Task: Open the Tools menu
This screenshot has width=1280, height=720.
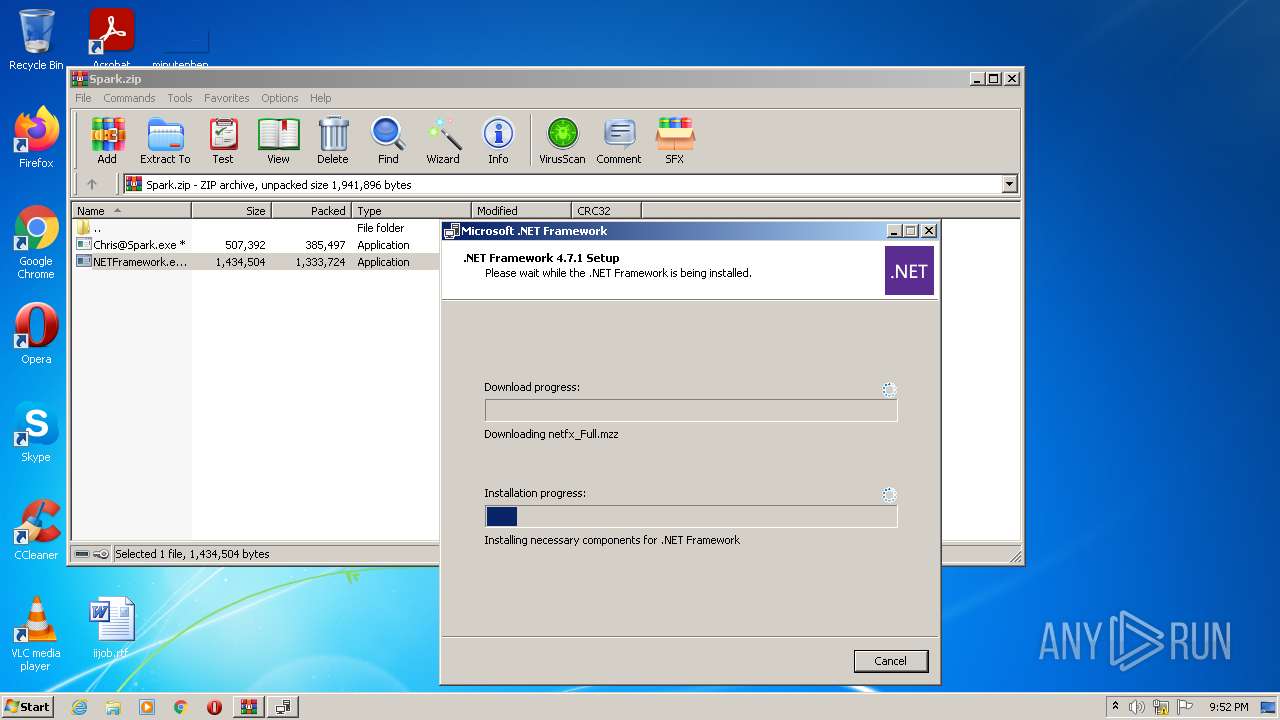Action: [180, 98]
